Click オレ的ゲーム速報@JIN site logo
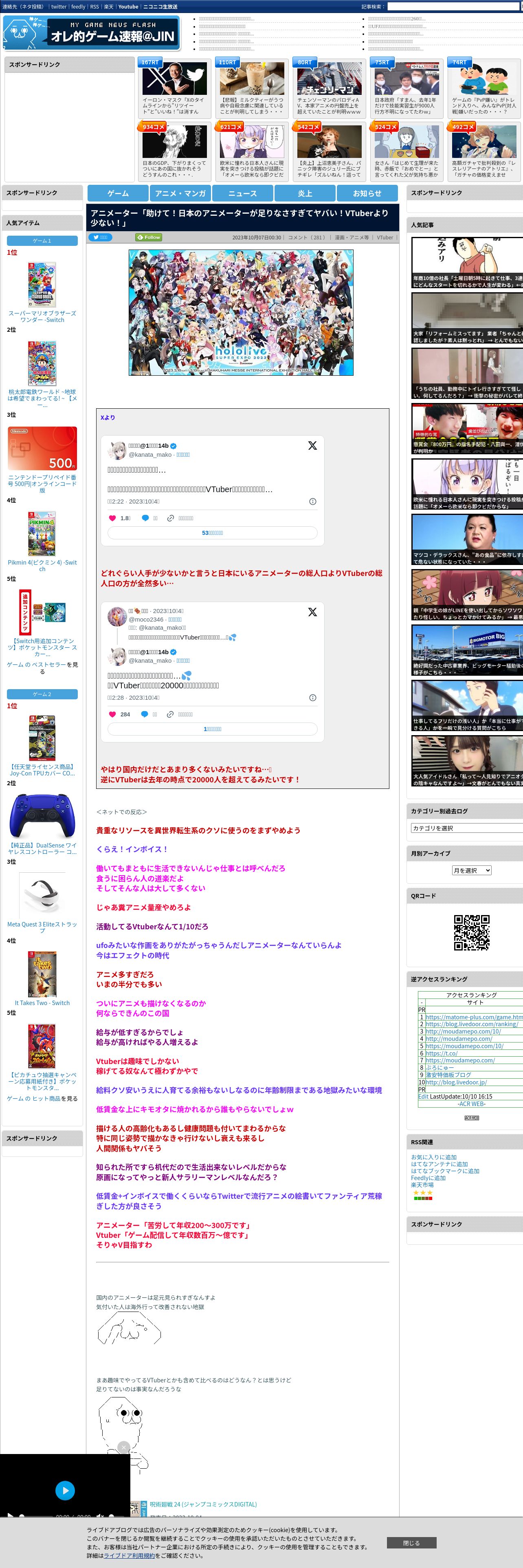 [91, 33]
